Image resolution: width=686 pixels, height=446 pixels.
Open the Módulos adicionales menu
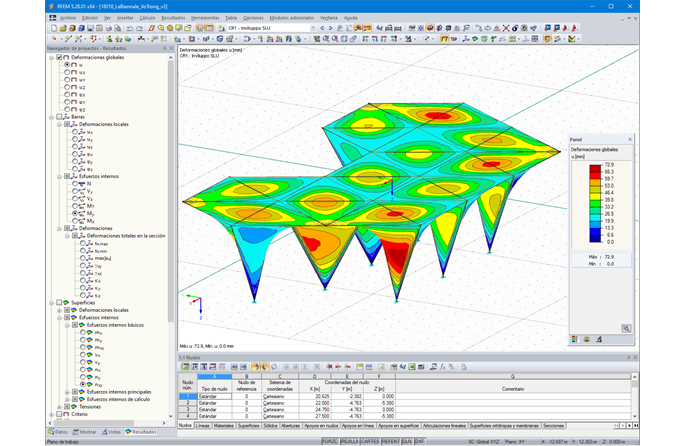(x=291, y=18)
